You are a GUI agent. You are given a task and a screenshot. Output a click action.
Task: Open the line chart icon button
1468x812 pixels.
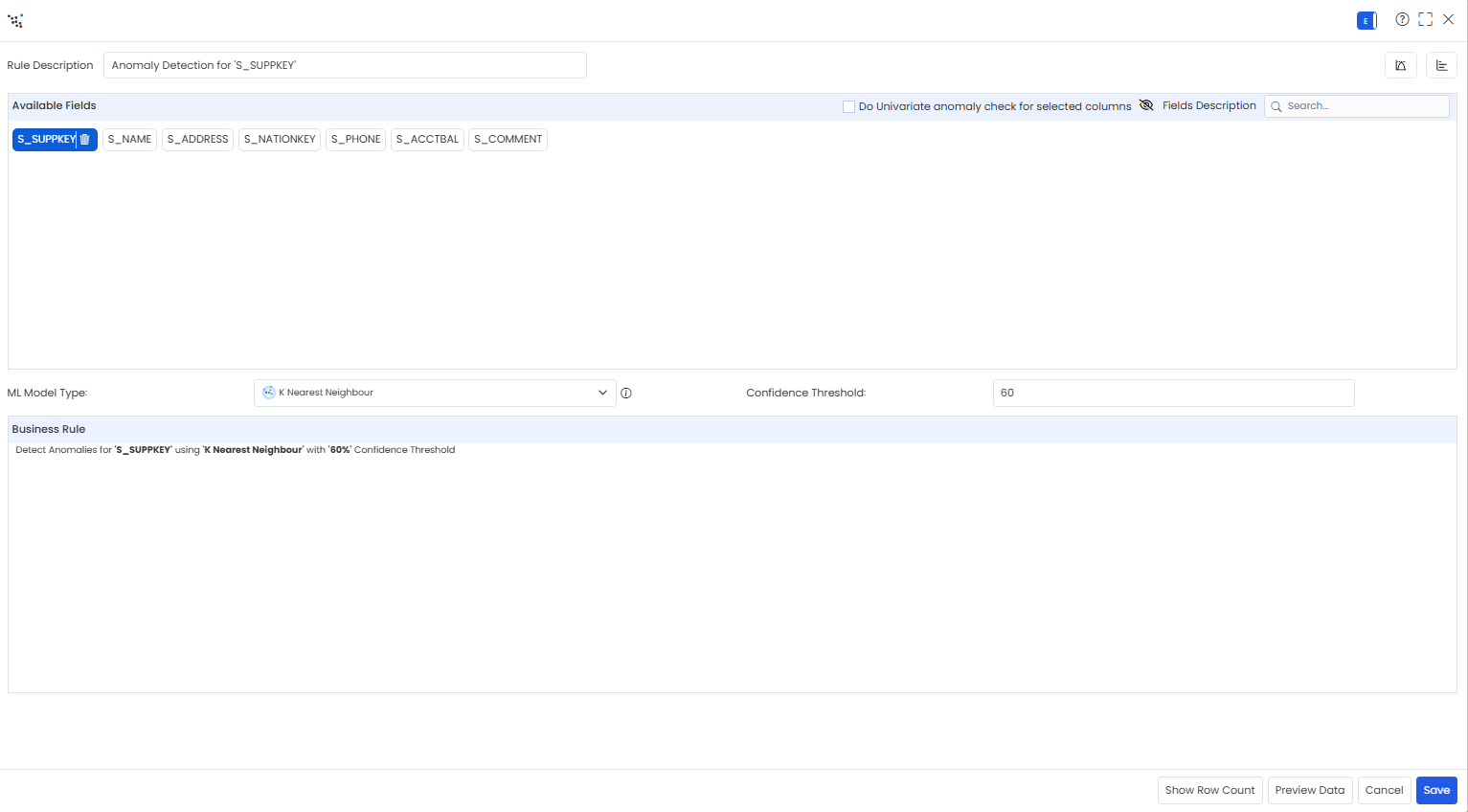coord(1401,65)
